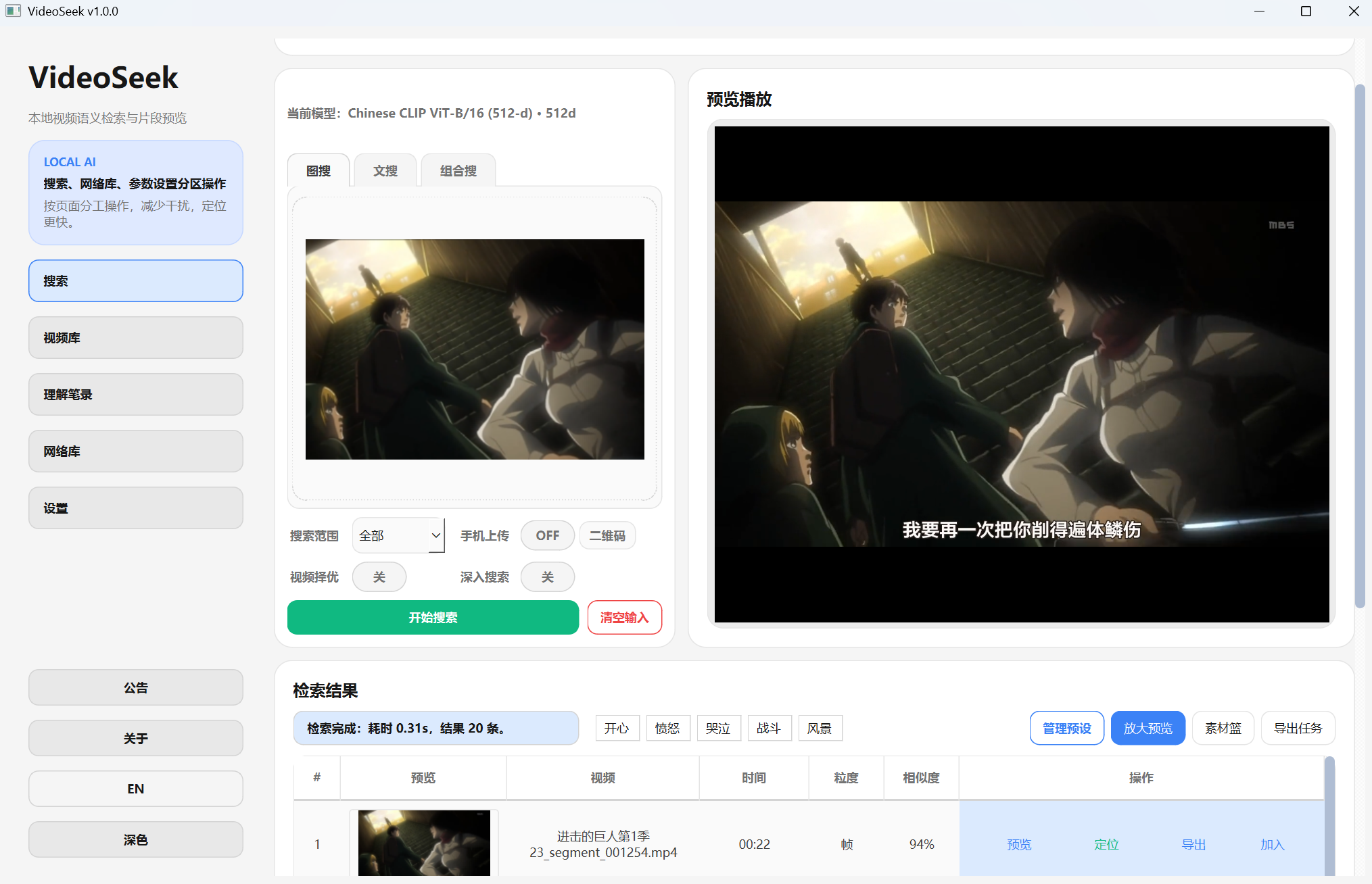Open the 视频库 sidebar section
This screenshot has width=1372, height=884.
(x=136, y=337)
